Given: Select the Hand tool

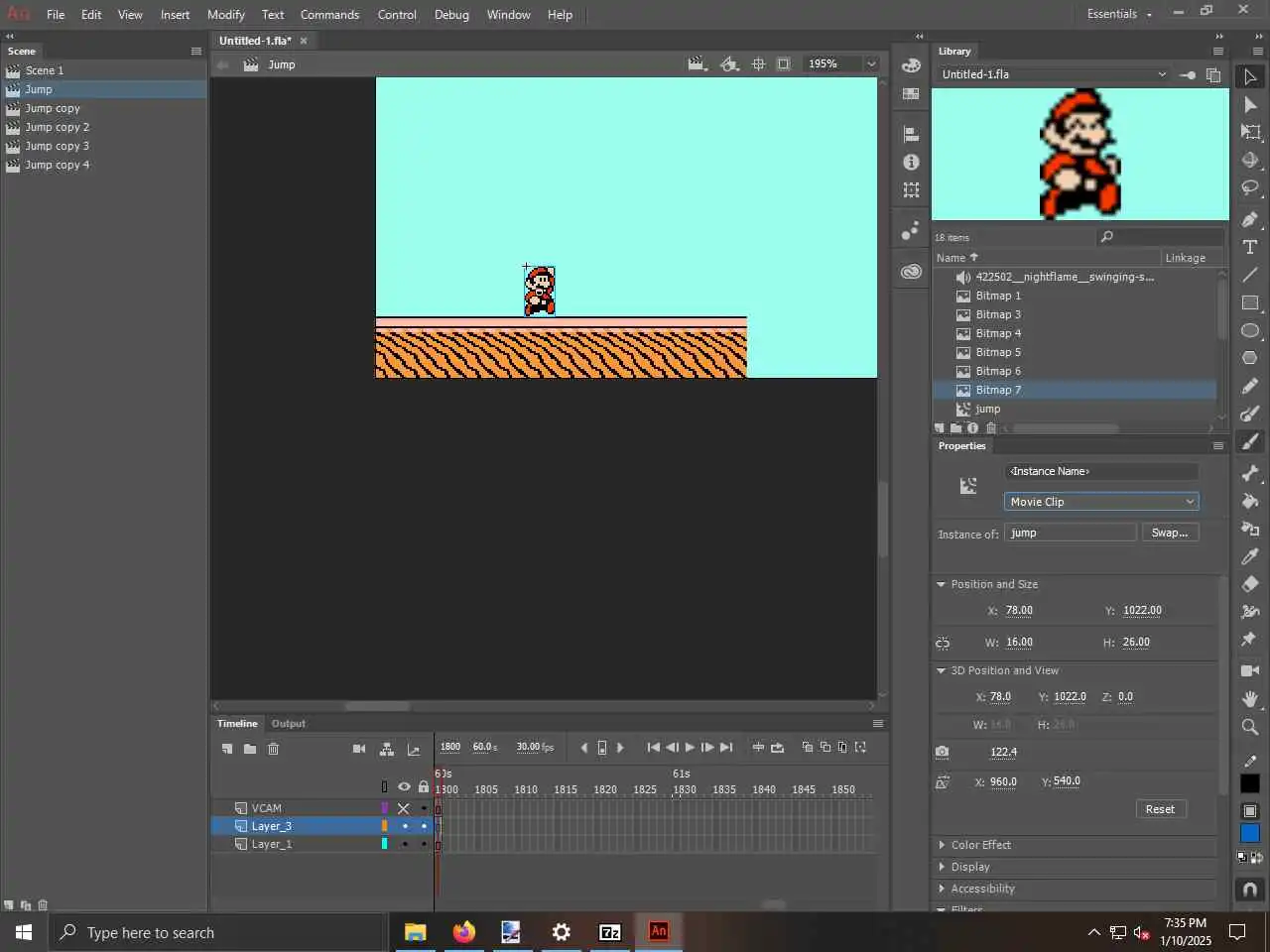Looking at the screenshot, I should click(1250, 699).
